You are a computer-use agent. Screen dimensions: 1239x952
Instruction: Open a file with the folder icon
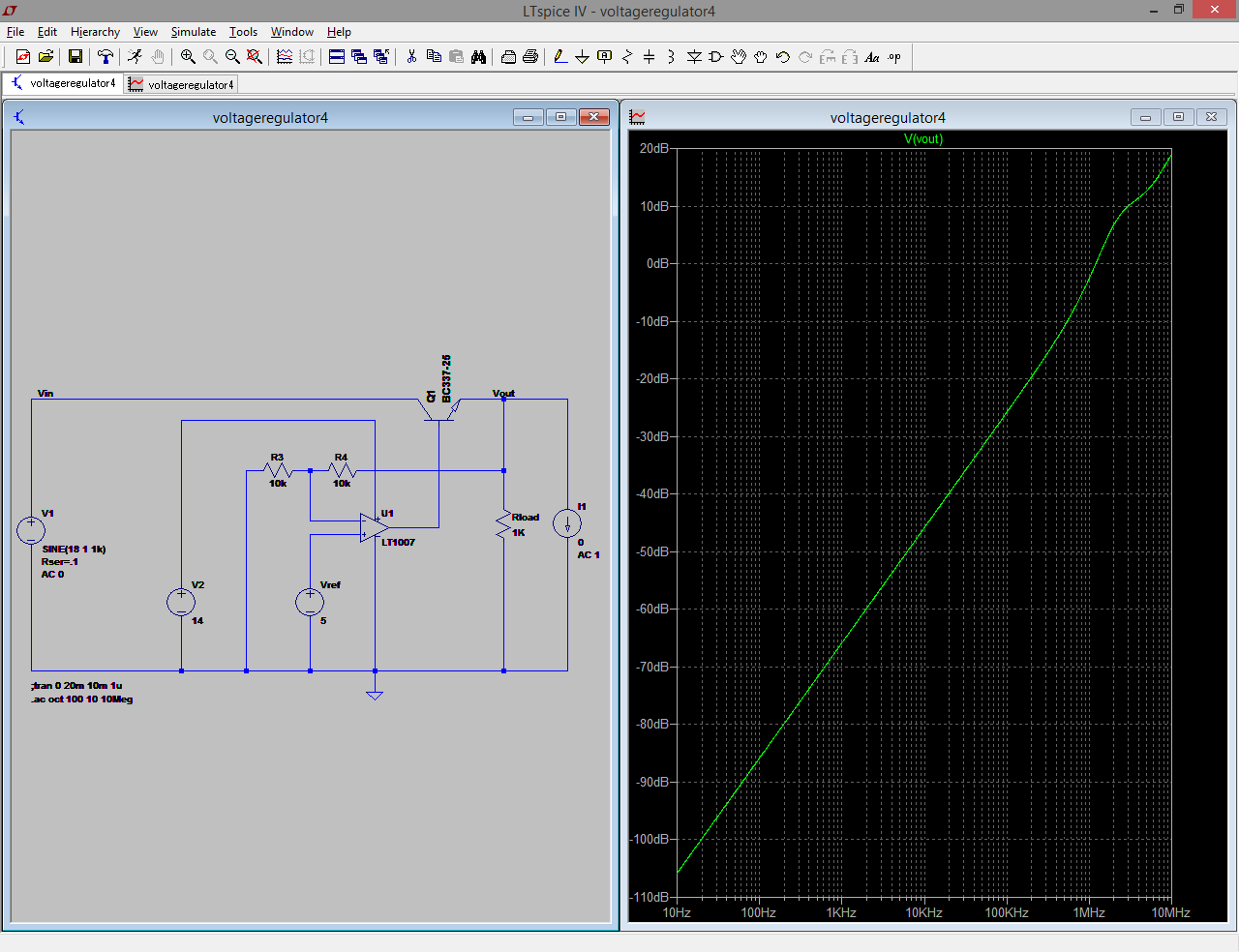pos(45,57)
